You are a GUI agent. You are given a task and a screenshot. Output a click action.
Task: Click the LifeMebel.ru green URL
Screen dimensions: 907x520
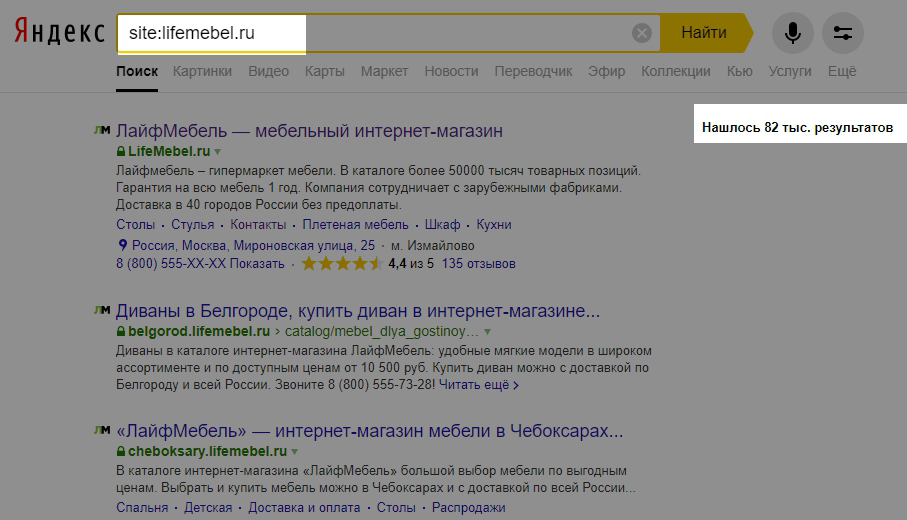coord(169,151)
